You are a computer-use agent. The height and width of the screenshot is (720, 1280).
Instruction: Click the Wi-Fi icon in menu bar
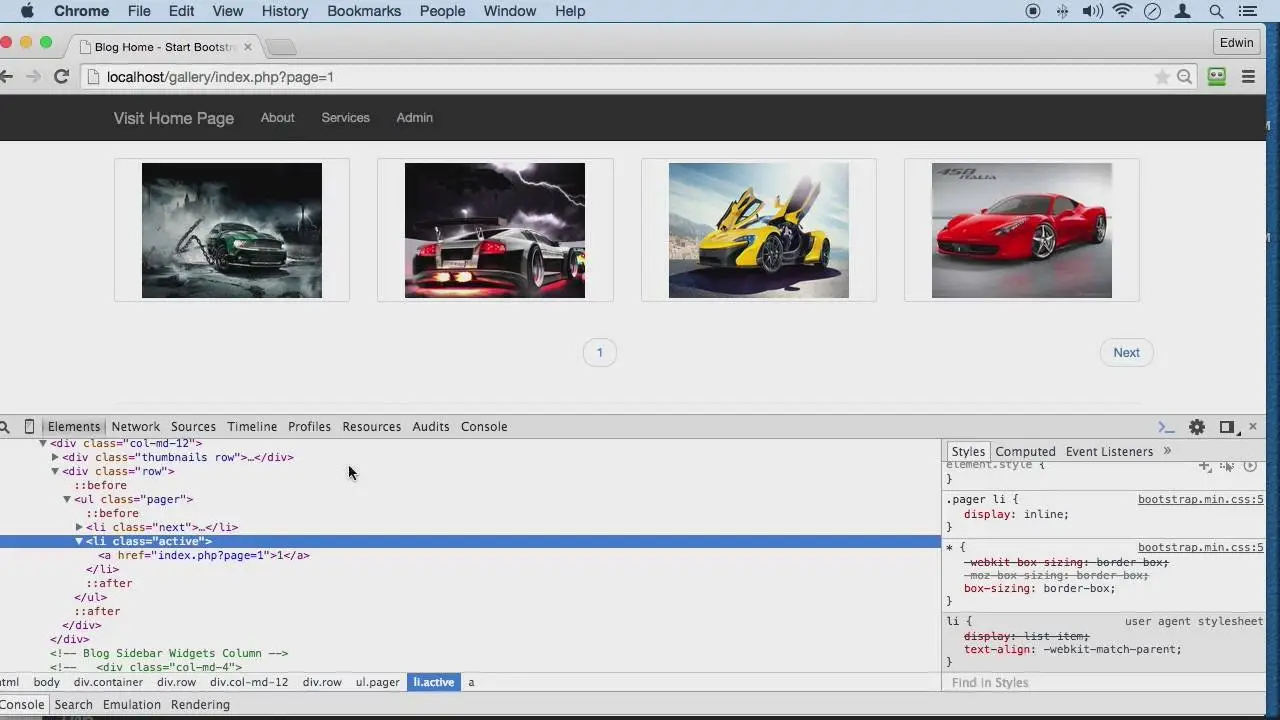tap(1122, 11)
